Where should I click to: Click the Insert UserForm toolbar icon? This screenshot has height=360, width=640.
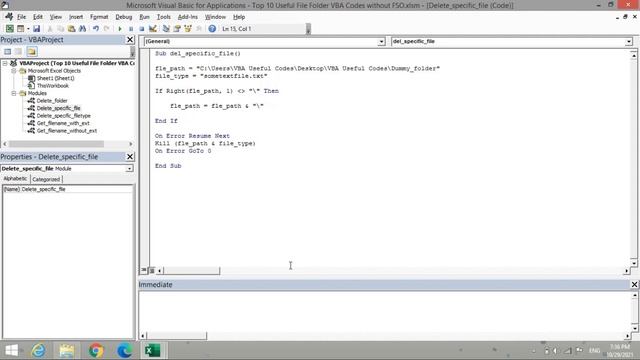(x=20, y=29)
